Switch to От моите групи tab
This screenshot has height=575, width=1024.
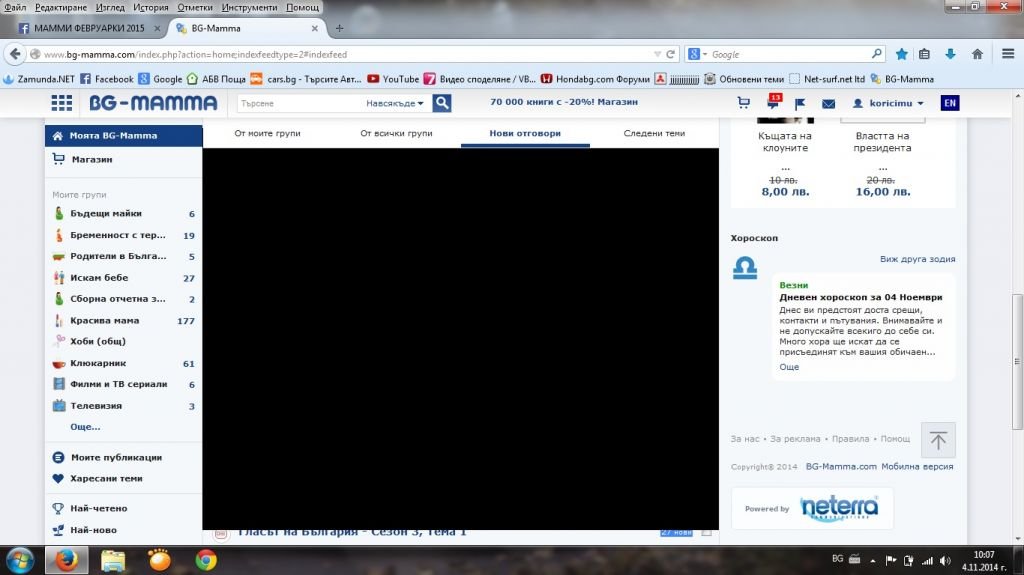click(x=267, y=133)
